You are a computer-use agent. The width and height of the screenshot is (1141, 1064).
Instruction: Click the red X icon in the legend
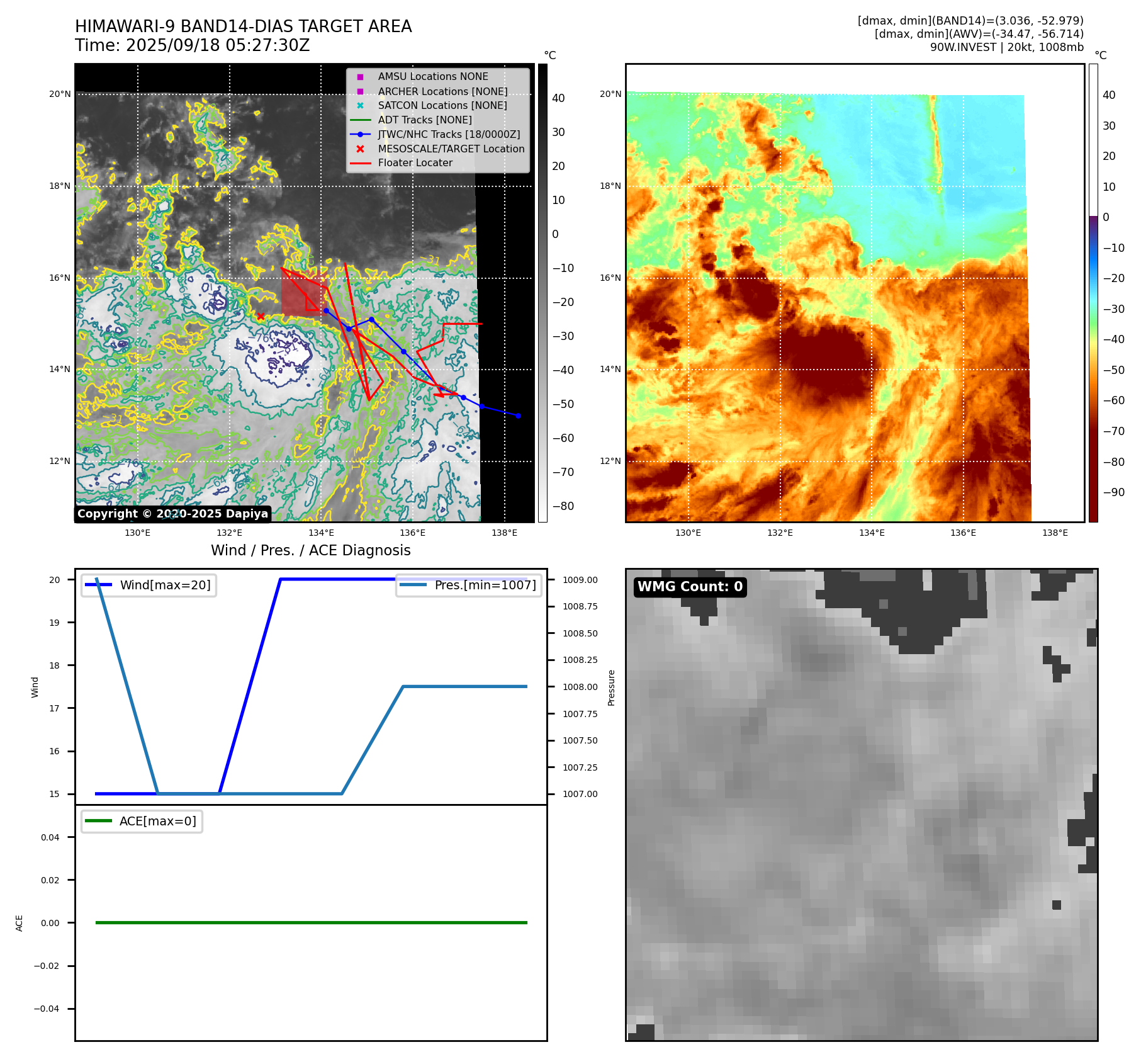coord(360,149)
